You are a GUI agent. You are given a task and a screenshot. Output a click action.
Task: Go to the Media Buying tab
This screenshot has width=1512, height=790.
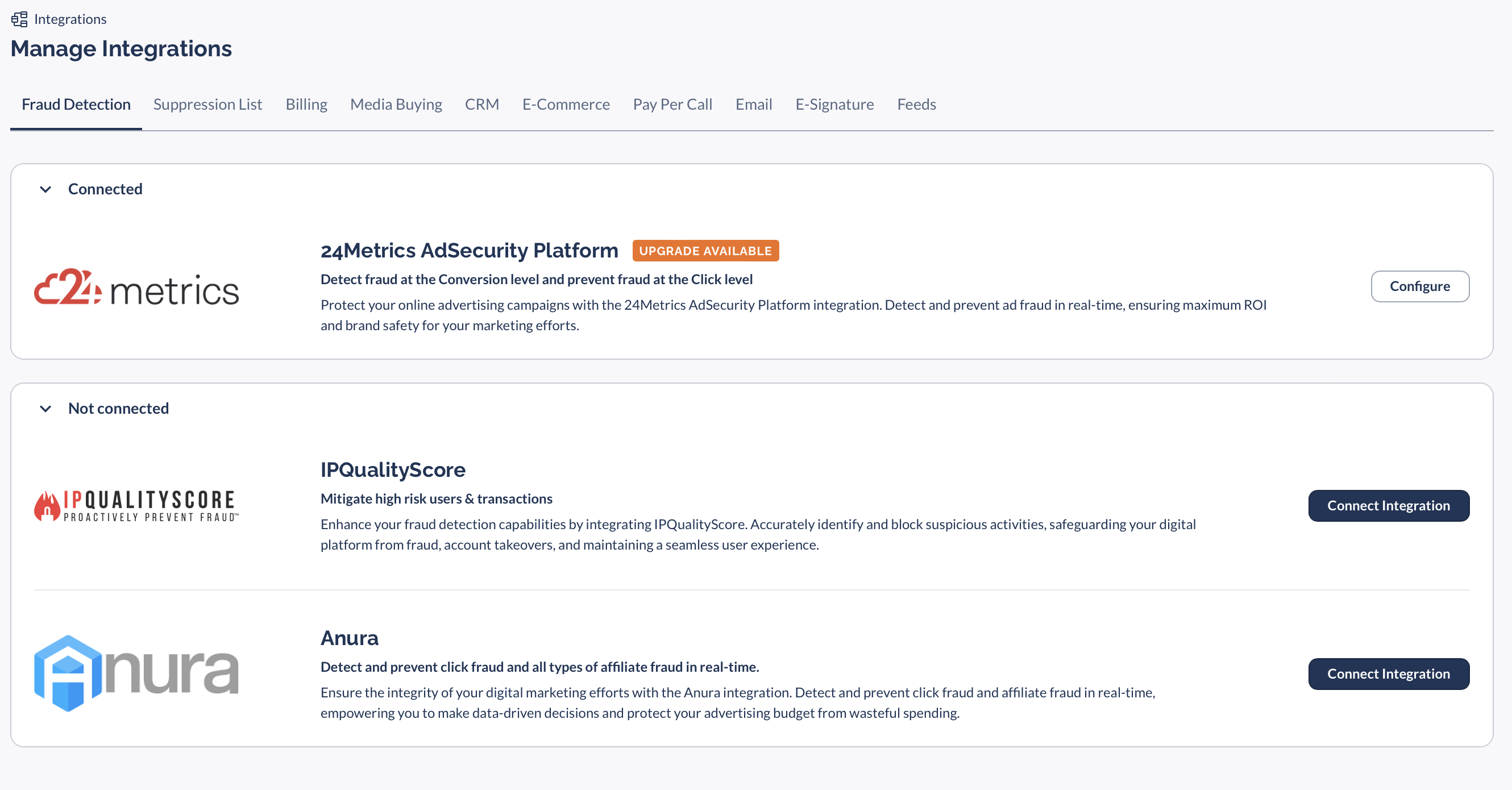[396, 105]
